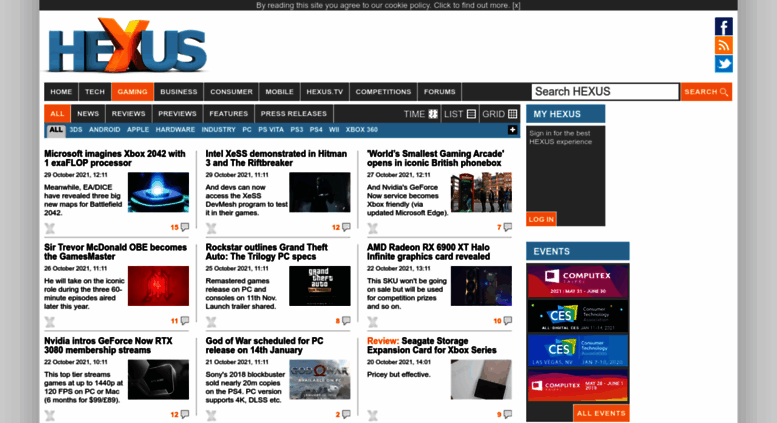Open comments icon for Gaming Arcade article
This screenshot has height=423, width=777.
coord(508,227)
